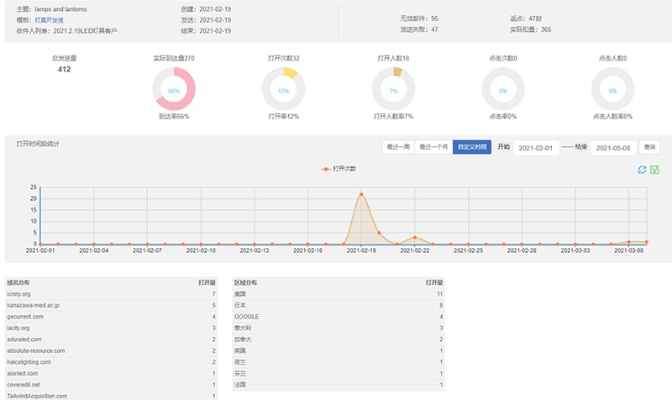Click the peak data point on 2021-02-19
The height and width of the screenshot is (400, 672).
pos(361,194)
